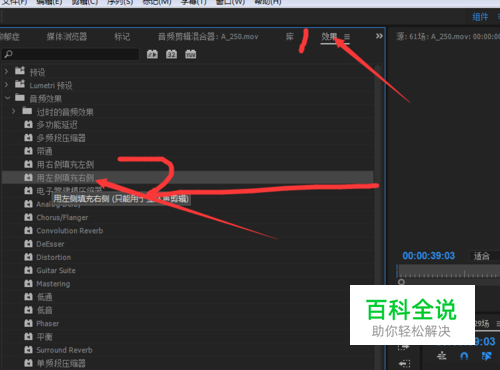Open the 音频剪辑混合器 A_250.mov tab
500x370 pixels.
click(x=208, y=37)
